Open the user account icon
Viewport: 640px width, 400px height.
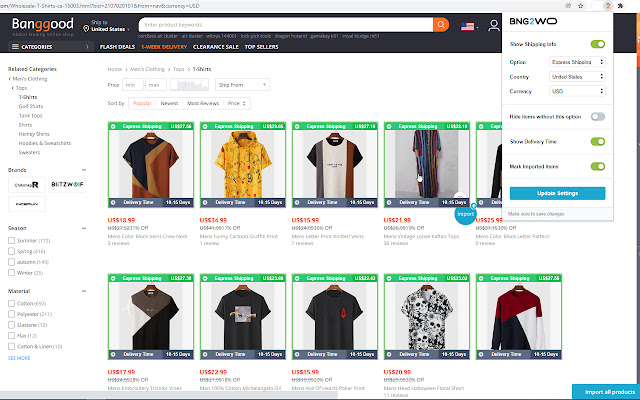(494, 25)
